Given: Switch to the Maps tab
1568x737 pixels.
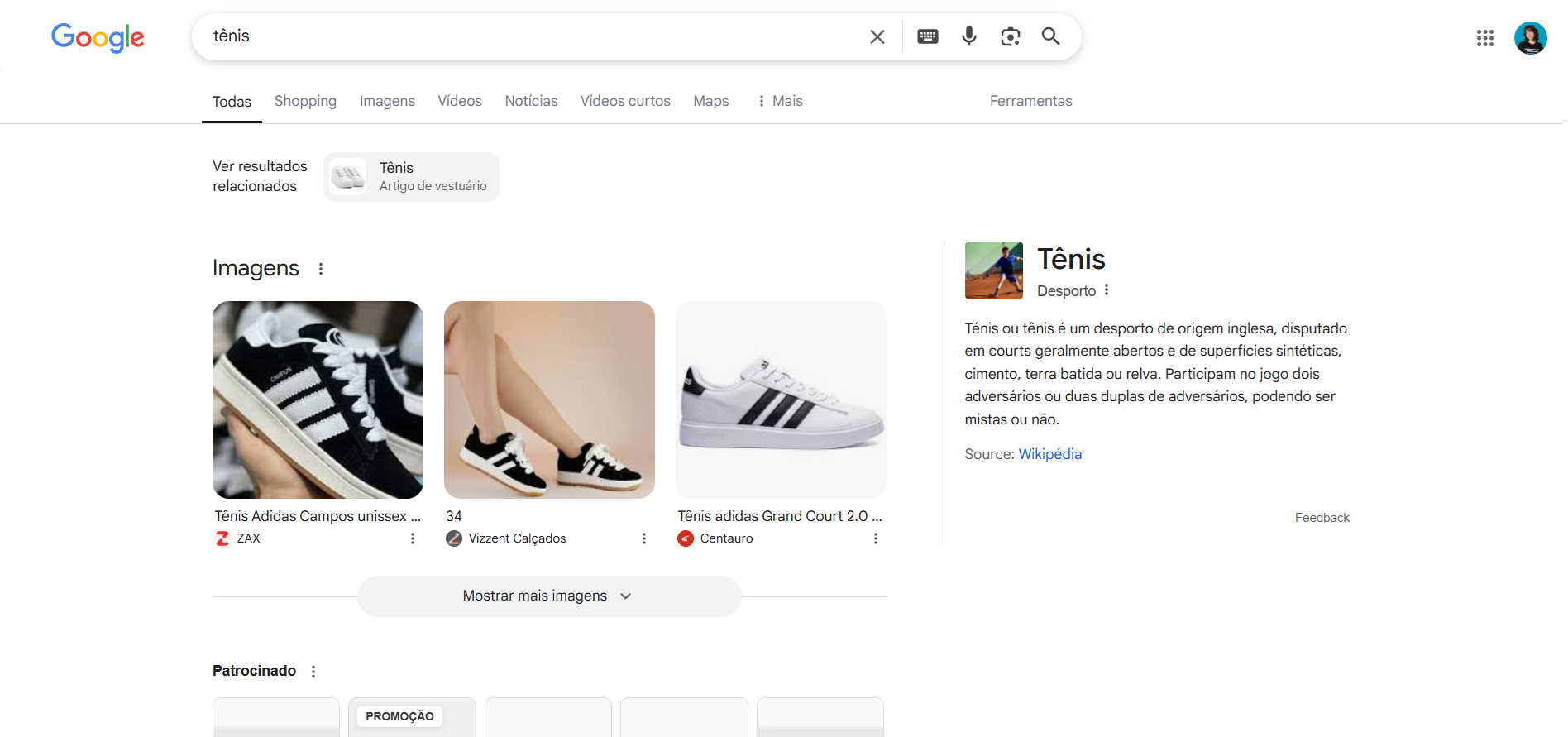Looking at the screenshot, I should (x=711, y=101).
